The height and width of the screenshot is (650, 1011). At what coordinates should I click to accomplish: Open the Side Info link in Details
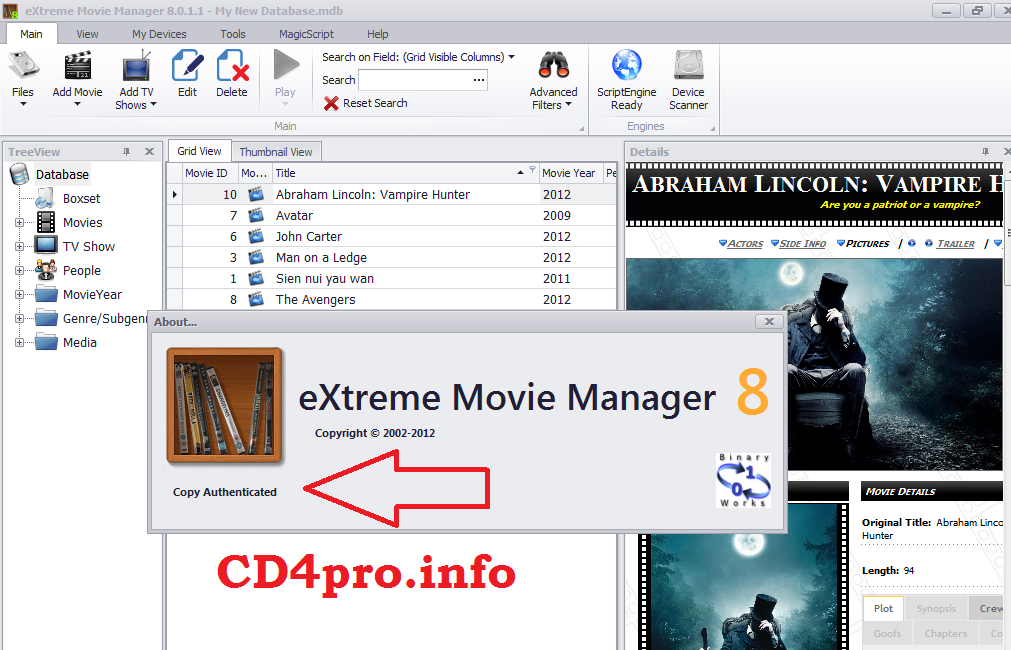coord(802,243)
